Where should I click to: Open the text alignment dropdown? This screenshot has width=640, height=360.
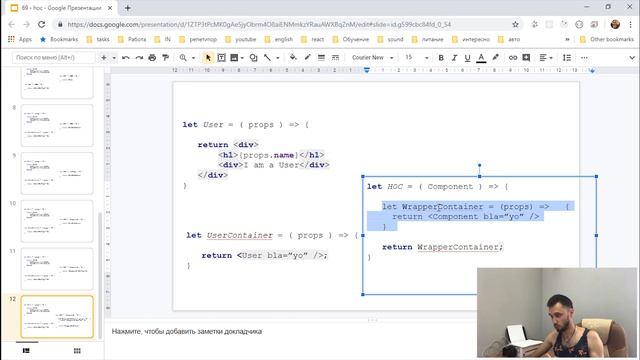coord(546,58)
